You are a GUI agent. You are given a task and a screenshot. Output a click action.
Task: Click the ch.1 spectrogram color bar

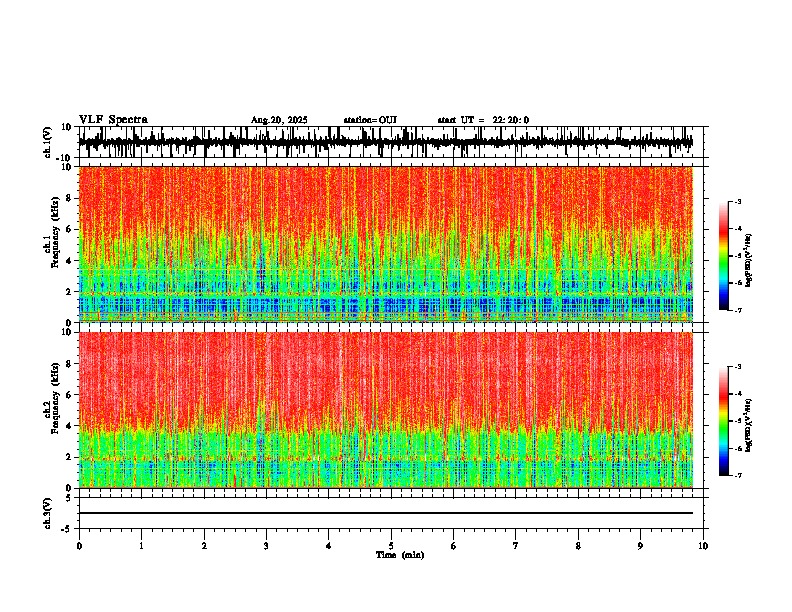(x=724, y=256)
